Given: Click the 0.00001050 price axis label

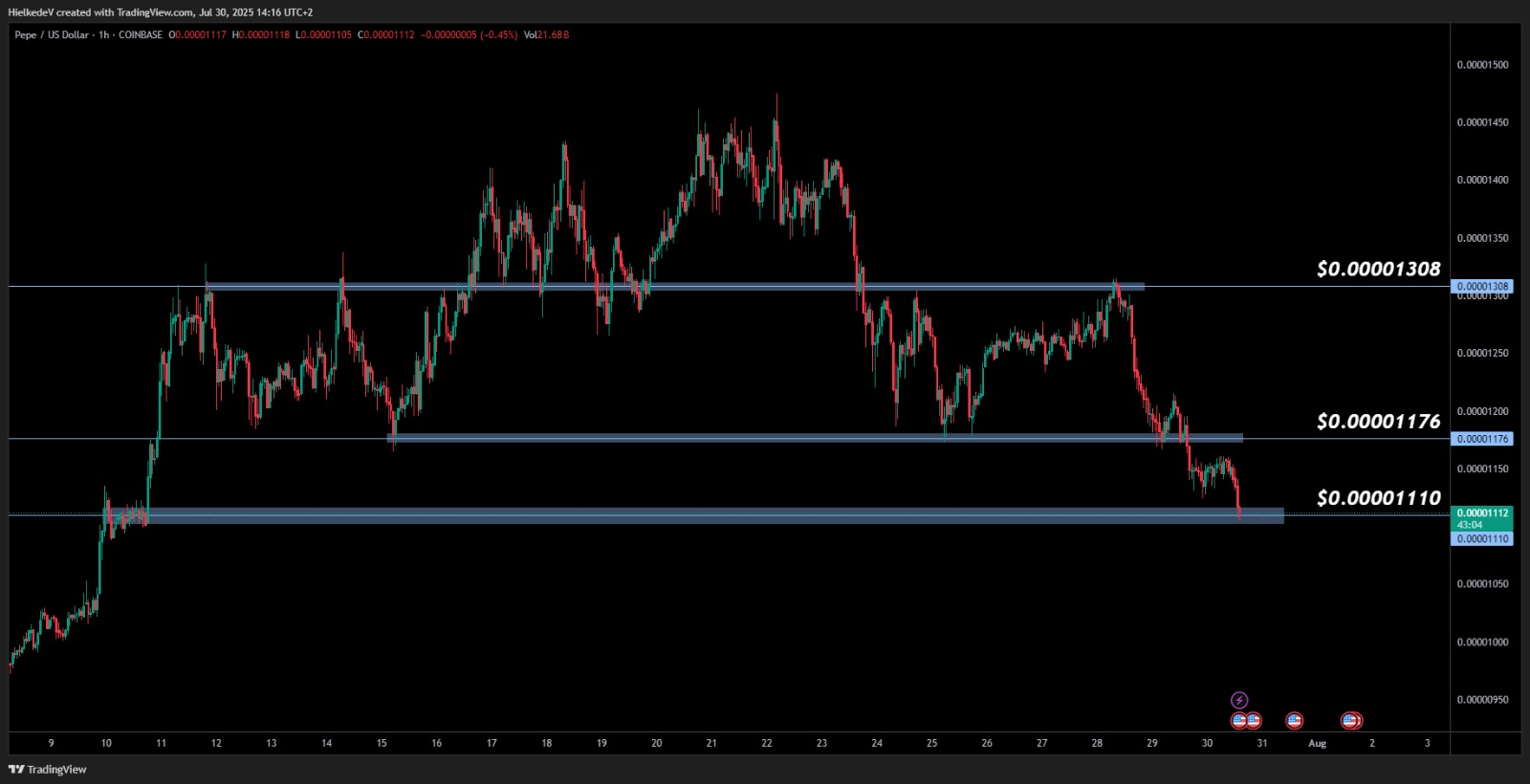Looking at the screenshot, I should click(x=1482, y=584).
